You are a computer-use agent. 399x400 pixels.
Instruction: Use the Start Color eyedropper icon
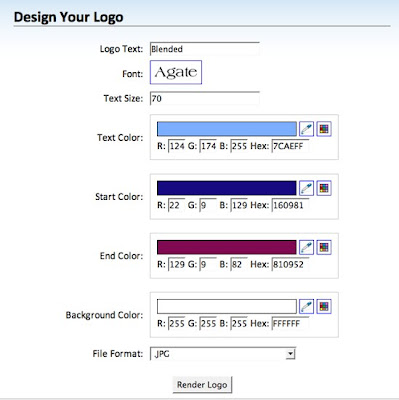point(306,188)
